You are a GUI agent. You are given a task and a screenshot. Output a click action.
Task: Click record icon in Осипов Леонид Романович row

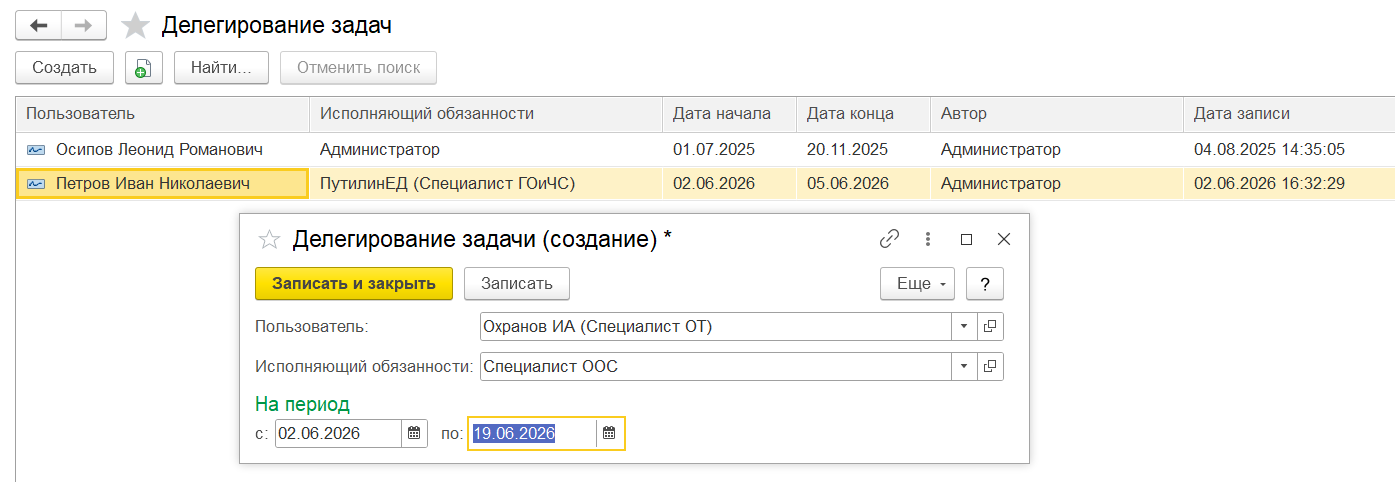pos(37,150)
